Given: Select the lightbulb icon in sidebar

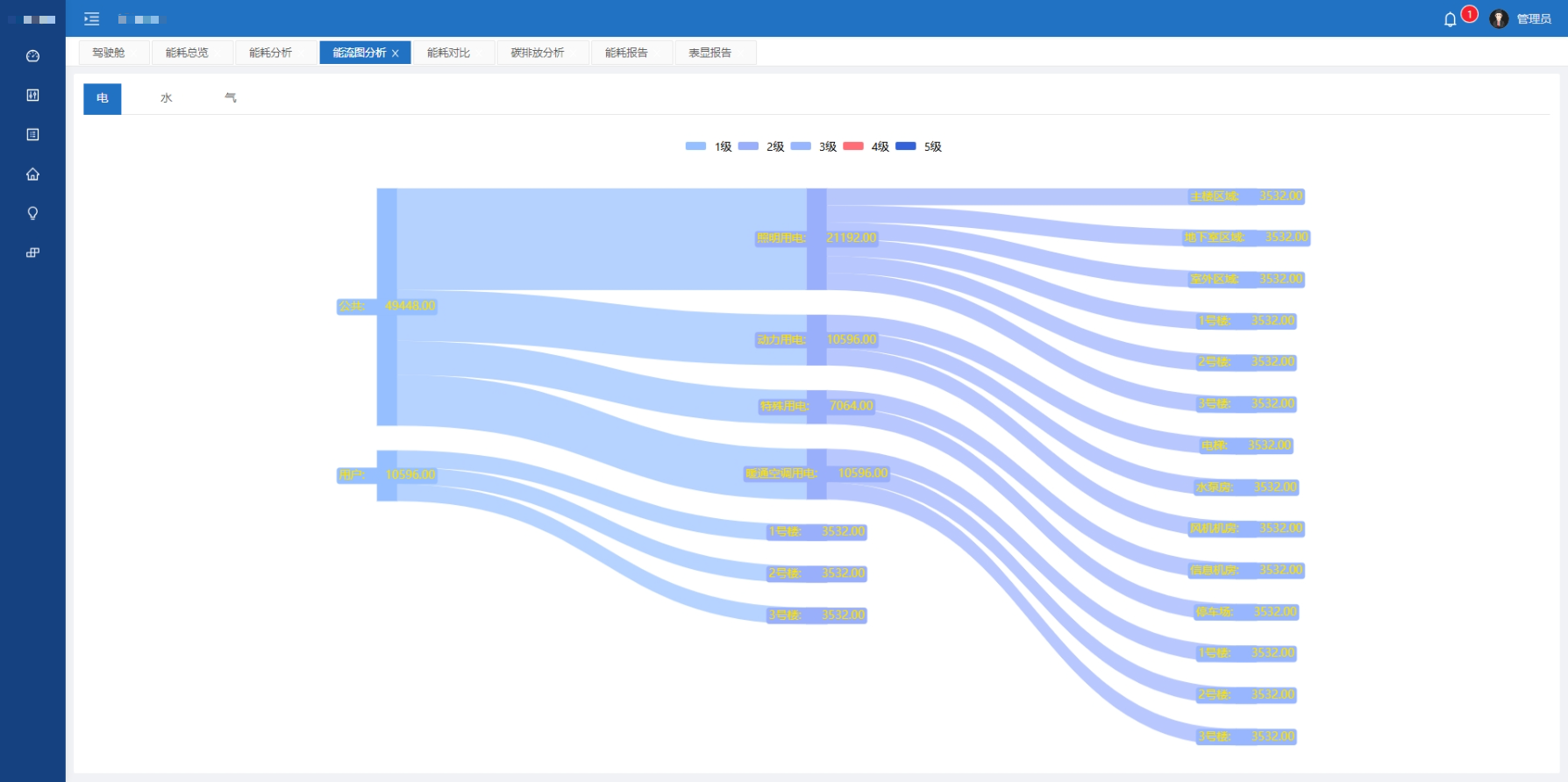Looking at the screenshot, I should click(32, 214).
